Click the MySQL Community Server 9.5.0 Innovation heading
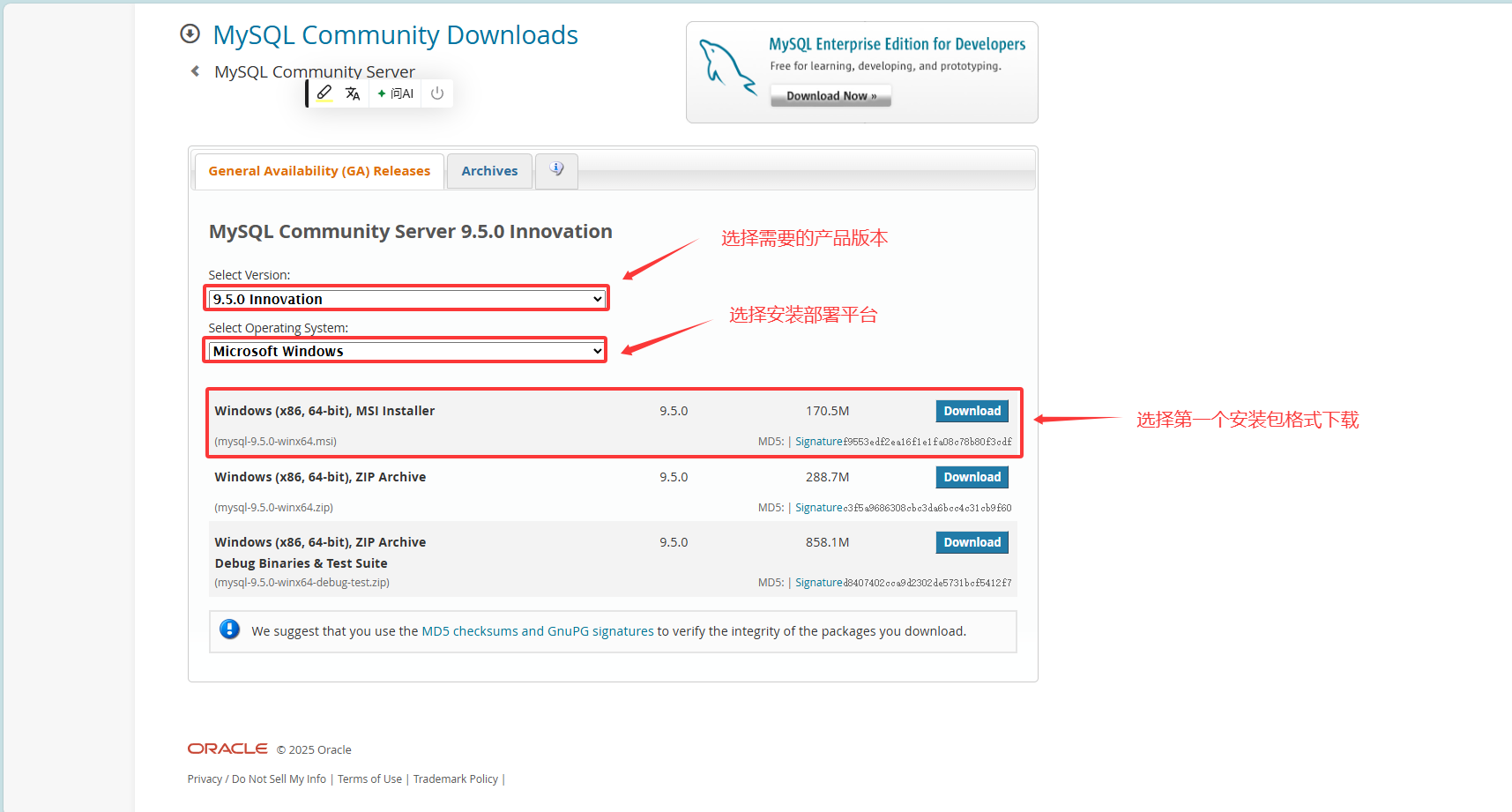 pyautogui.click(x=410, y=231)
